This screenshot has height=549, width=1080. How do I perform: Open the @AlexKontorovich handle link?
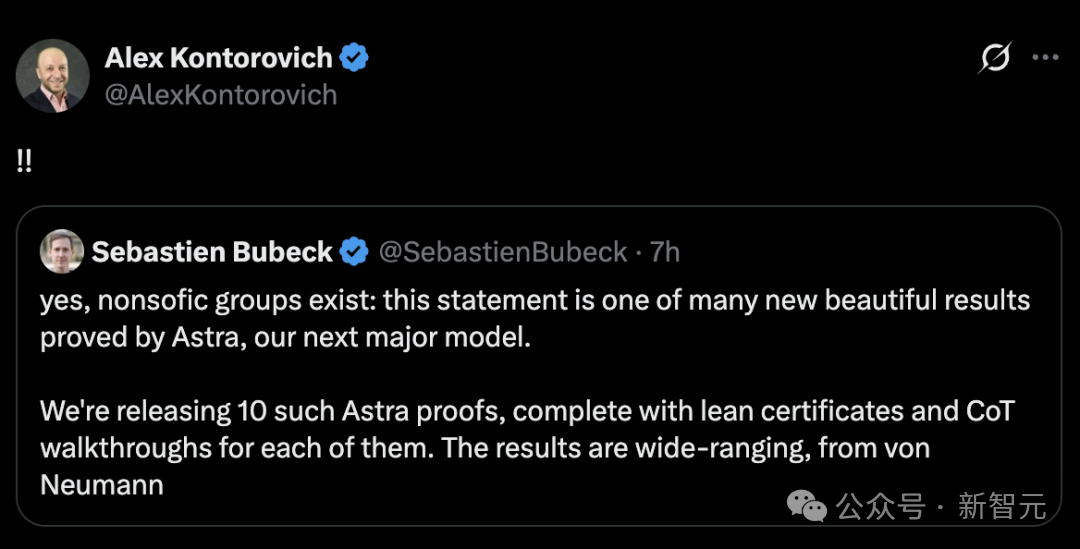(x=220, y=95)
